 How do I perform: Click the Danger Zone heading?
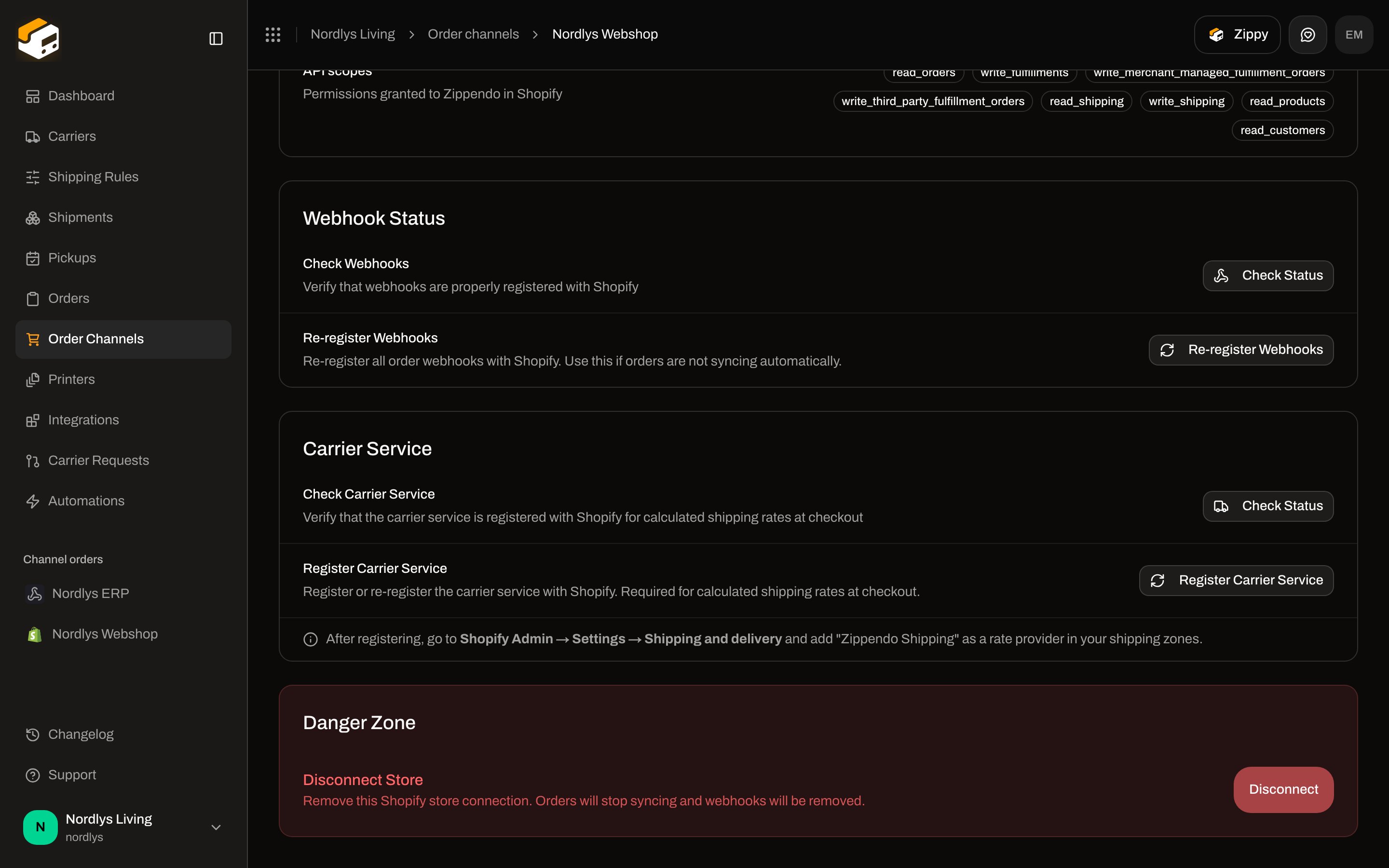[x=359, y=723]
